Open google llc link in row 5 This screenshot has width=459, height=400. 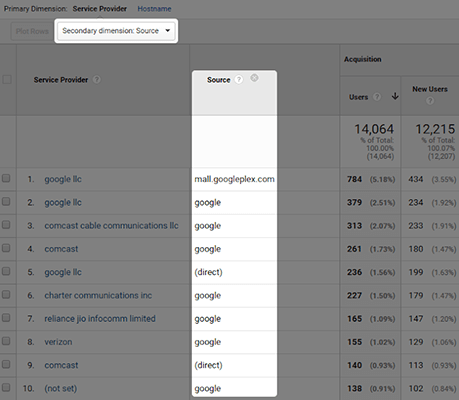pyautogui.click(x=63, y=272)
